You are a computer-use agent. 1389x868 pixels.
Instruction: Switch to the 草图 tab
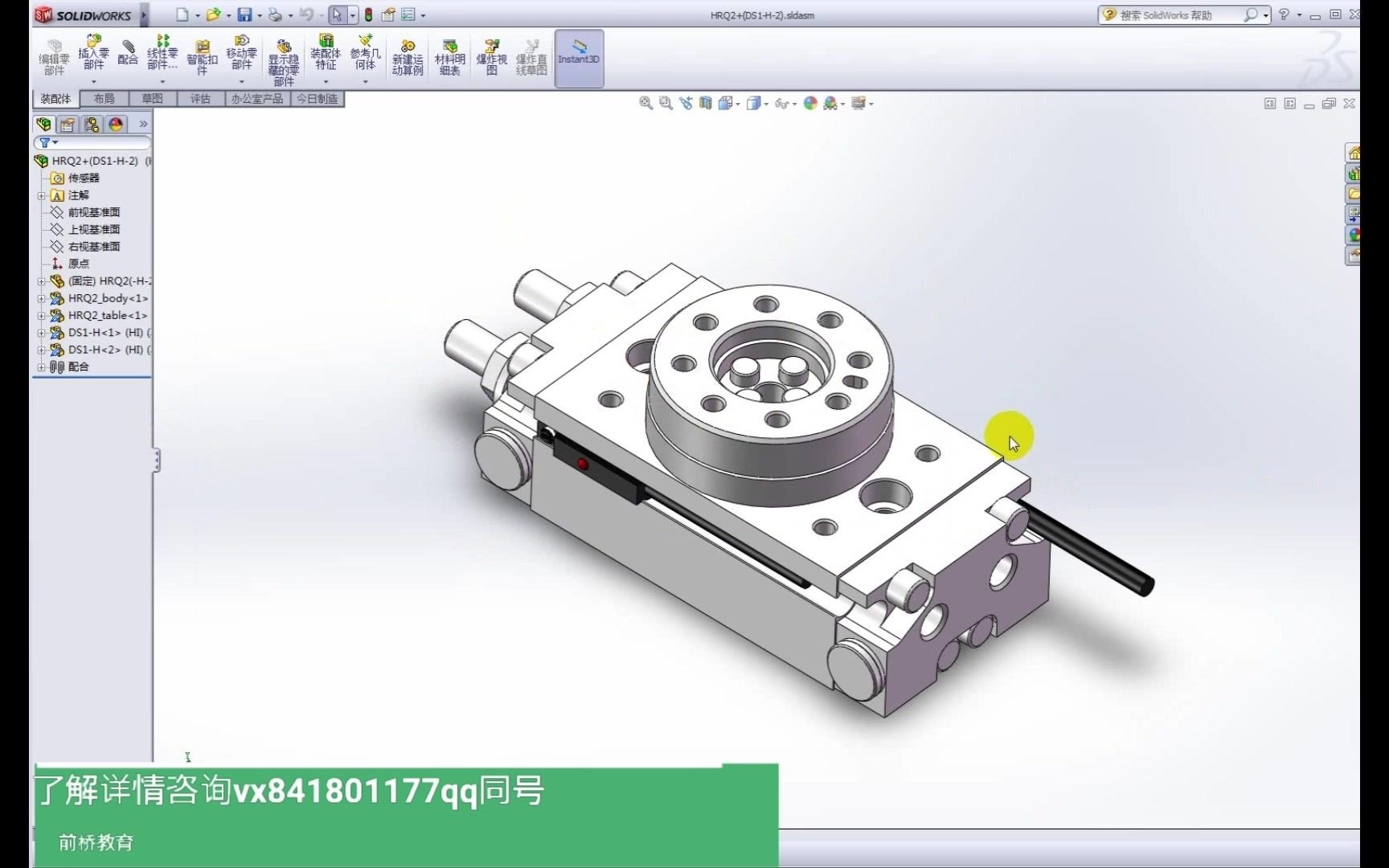[152, 99]
